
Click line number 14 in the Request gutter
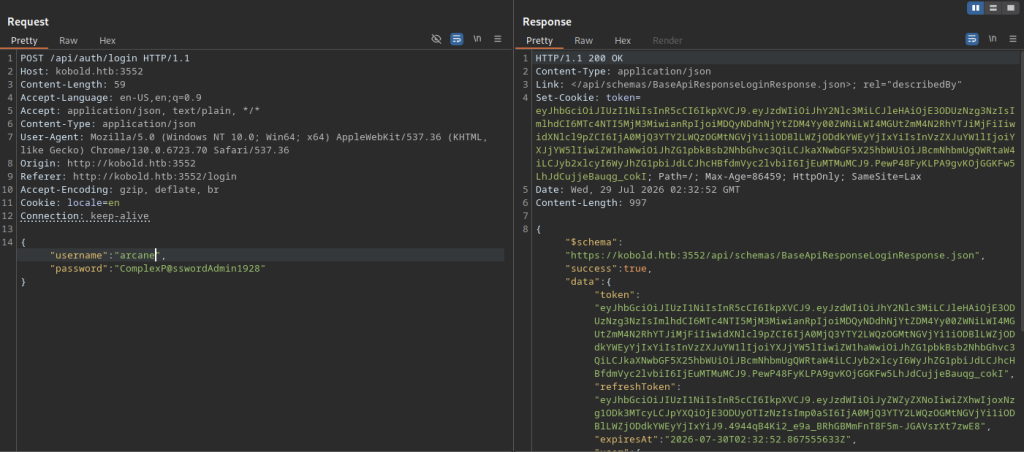(8, 242)
